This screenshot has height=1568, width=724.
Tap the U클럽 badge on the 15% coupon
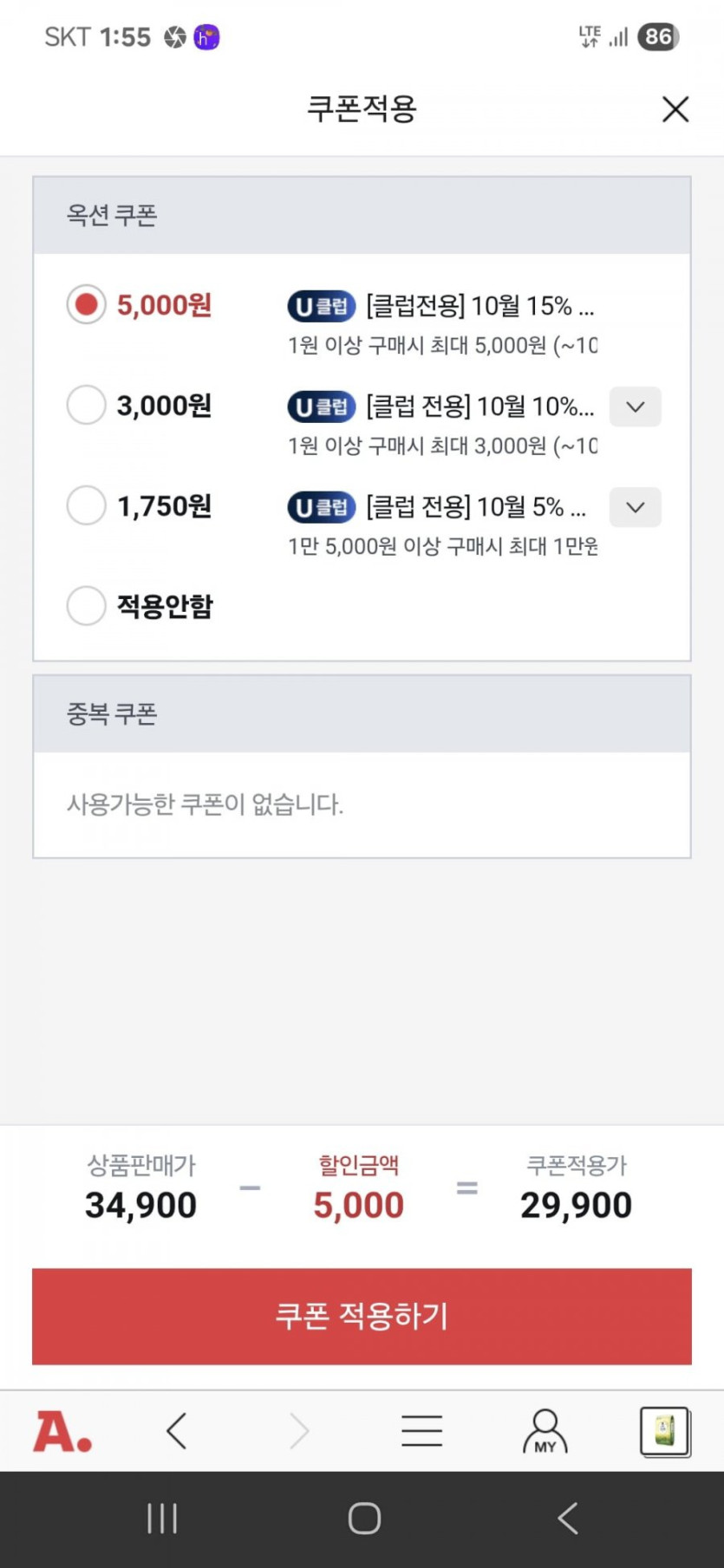[321, 306]
